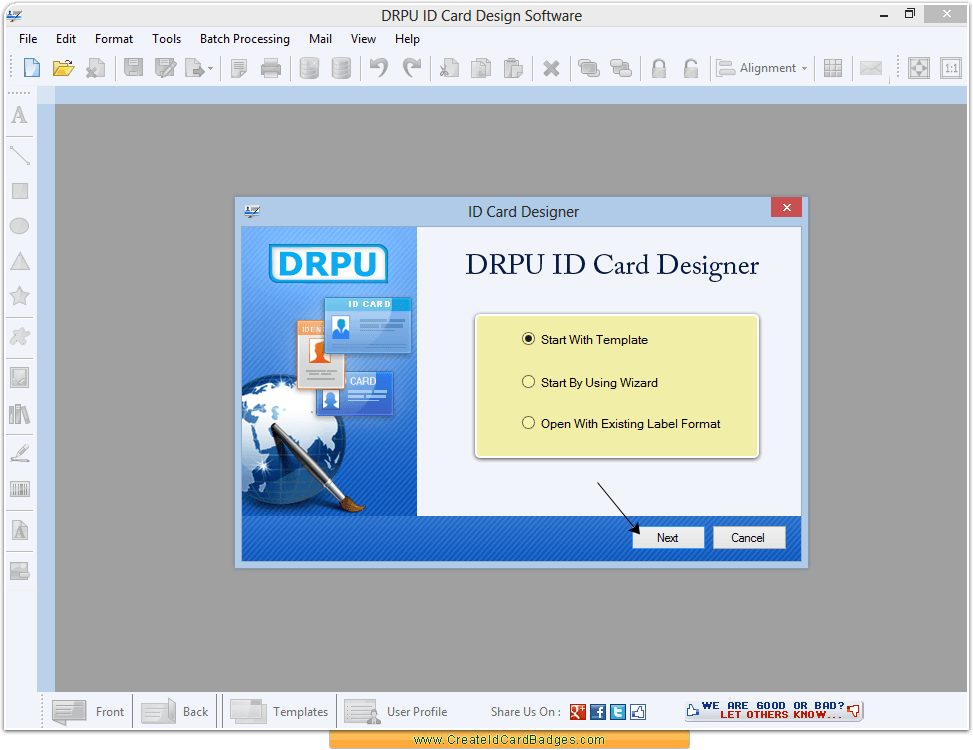Screen dimensions: 973x750
Task: Select the Barcode tool in sidebar
Action: coord(20,489)
